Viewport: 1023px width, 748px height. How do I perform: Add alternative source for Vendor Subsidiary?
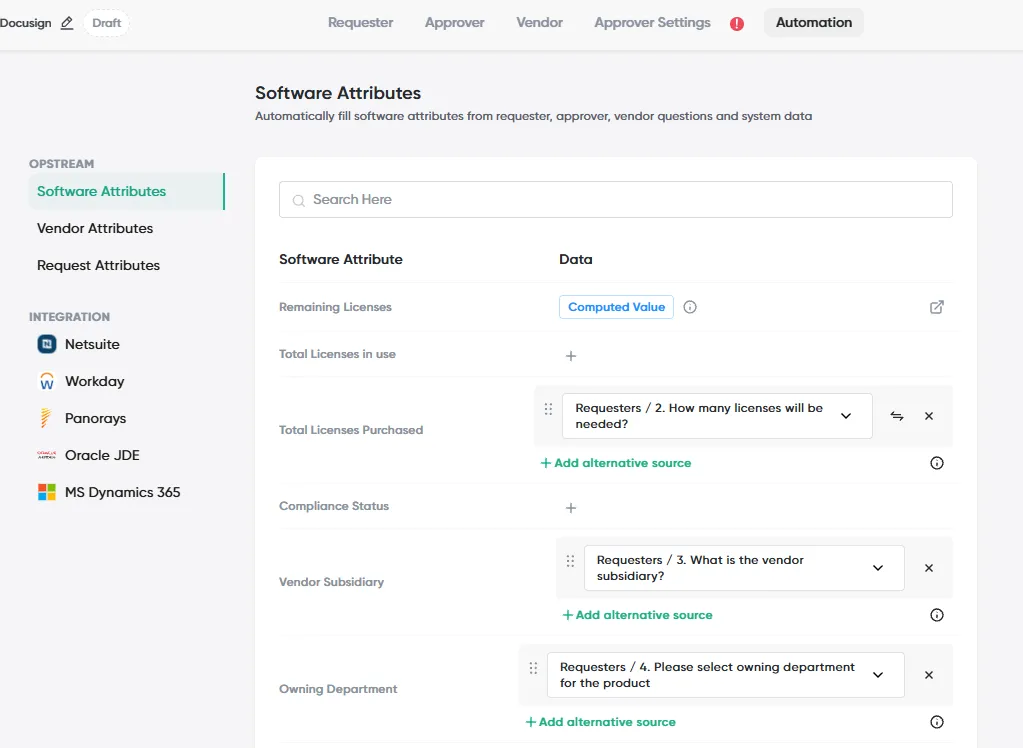coord(637,615)
